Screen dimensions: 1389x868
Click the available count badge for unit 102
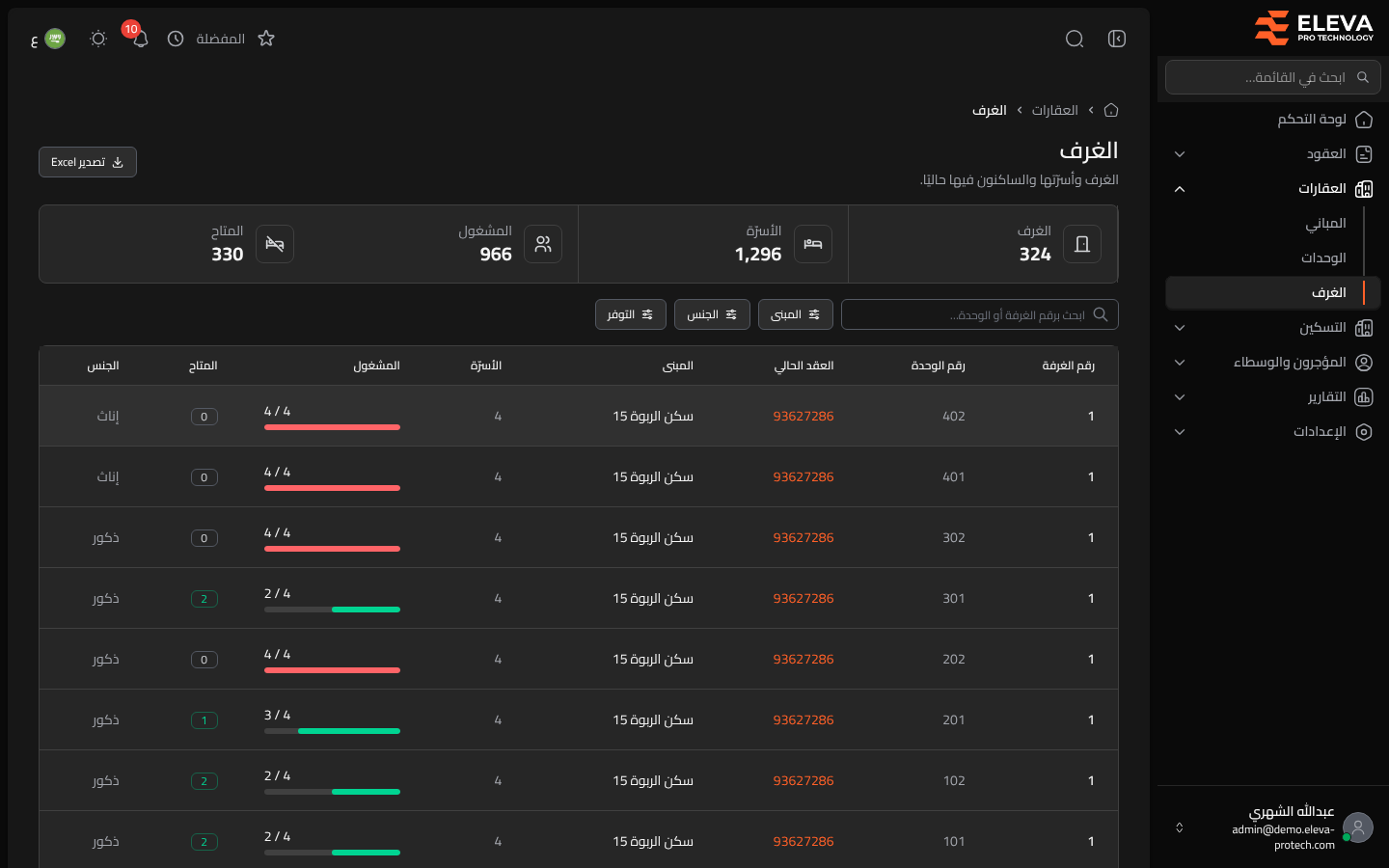point(204,781)
